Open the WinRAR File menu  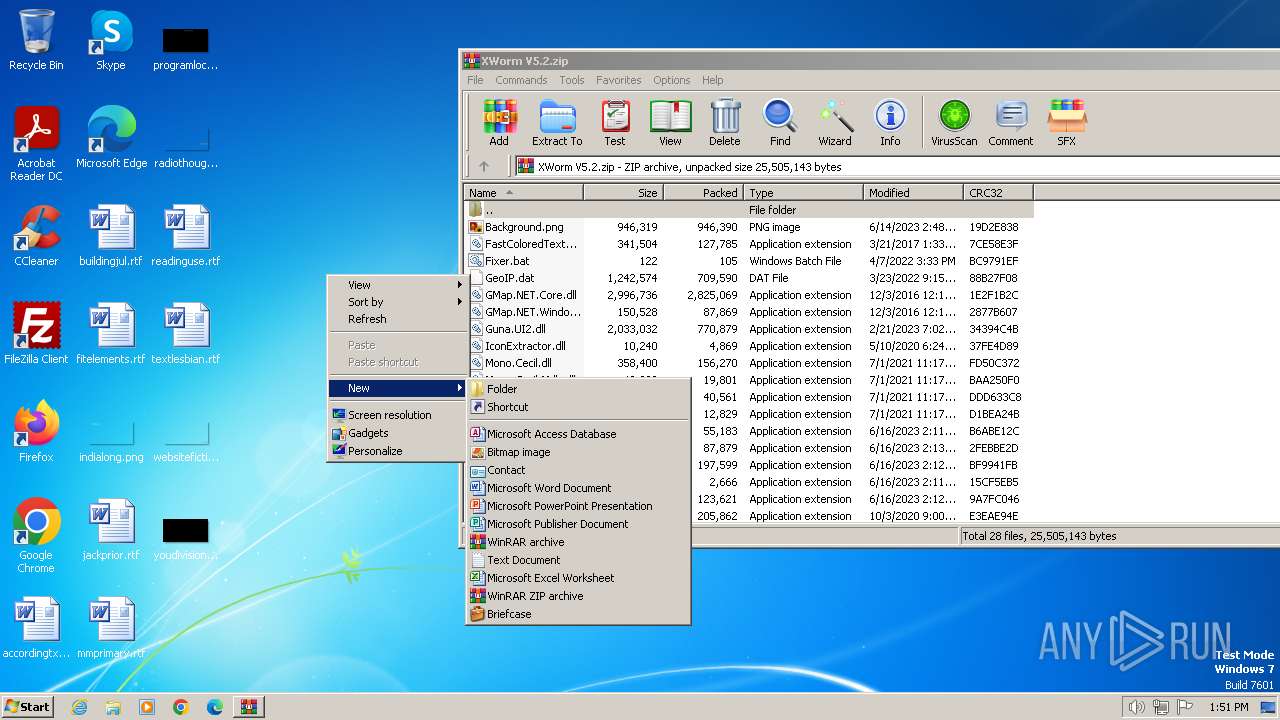coord(475,80)
